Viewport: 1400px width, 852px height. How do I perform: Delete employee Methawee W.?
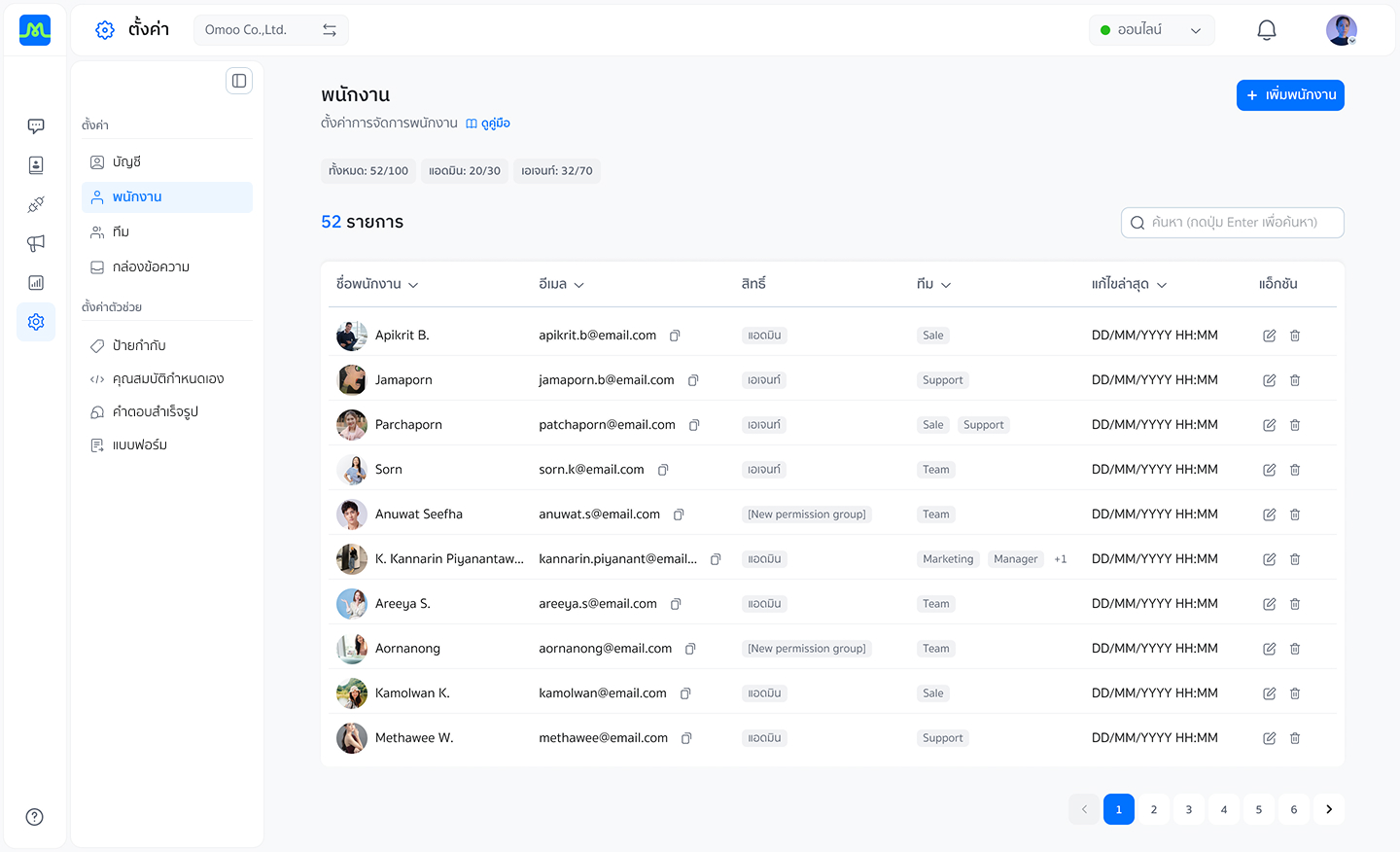click(x=1295, y=738)
